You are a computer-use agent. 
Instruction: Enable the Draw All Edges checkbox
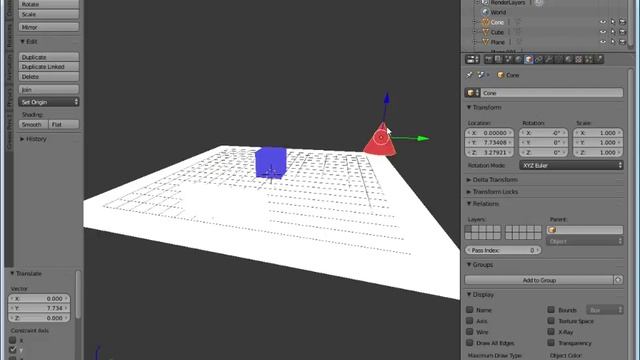click(x=469, y=343)
